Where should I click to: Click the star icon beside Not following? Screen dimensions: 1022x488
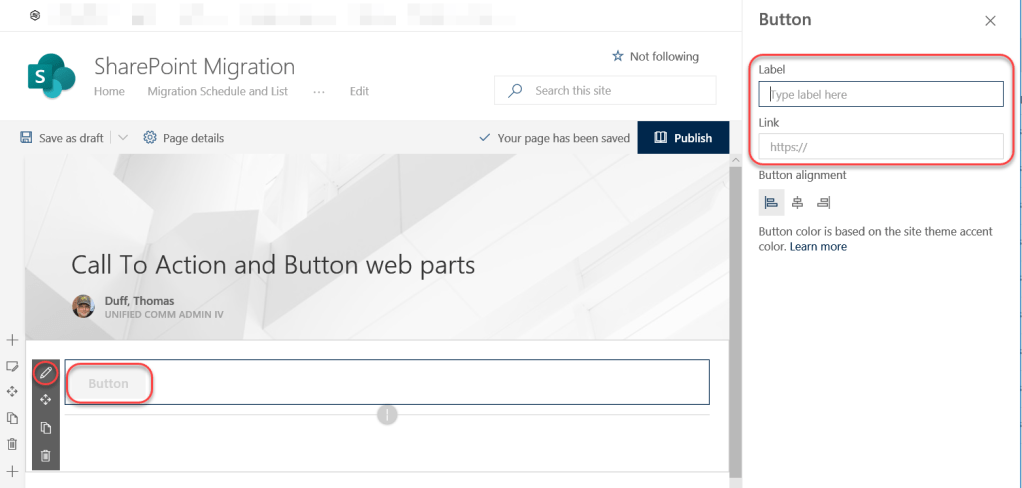618,57
